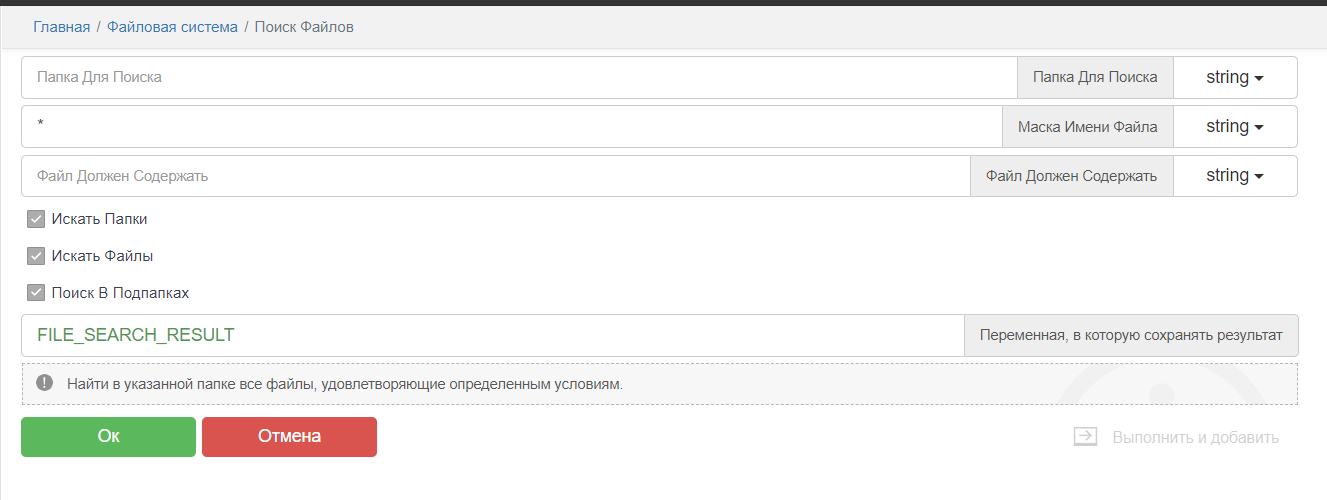The height and width of the screenshot is (500, 1327).
Task: Open string type dropdown for Папка Для Поиска
Action: click(1234, 77)
